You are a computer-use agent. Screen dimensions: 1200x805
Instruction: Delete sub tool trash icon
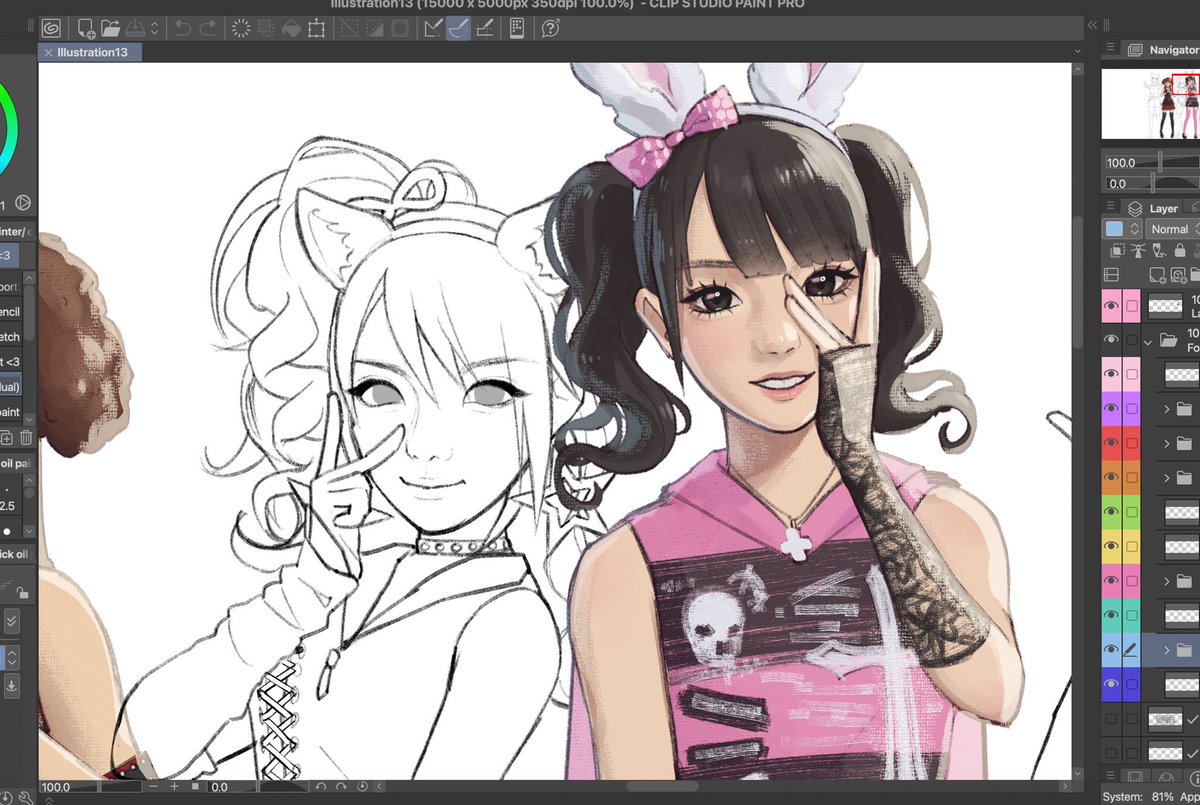coord(26,437)
